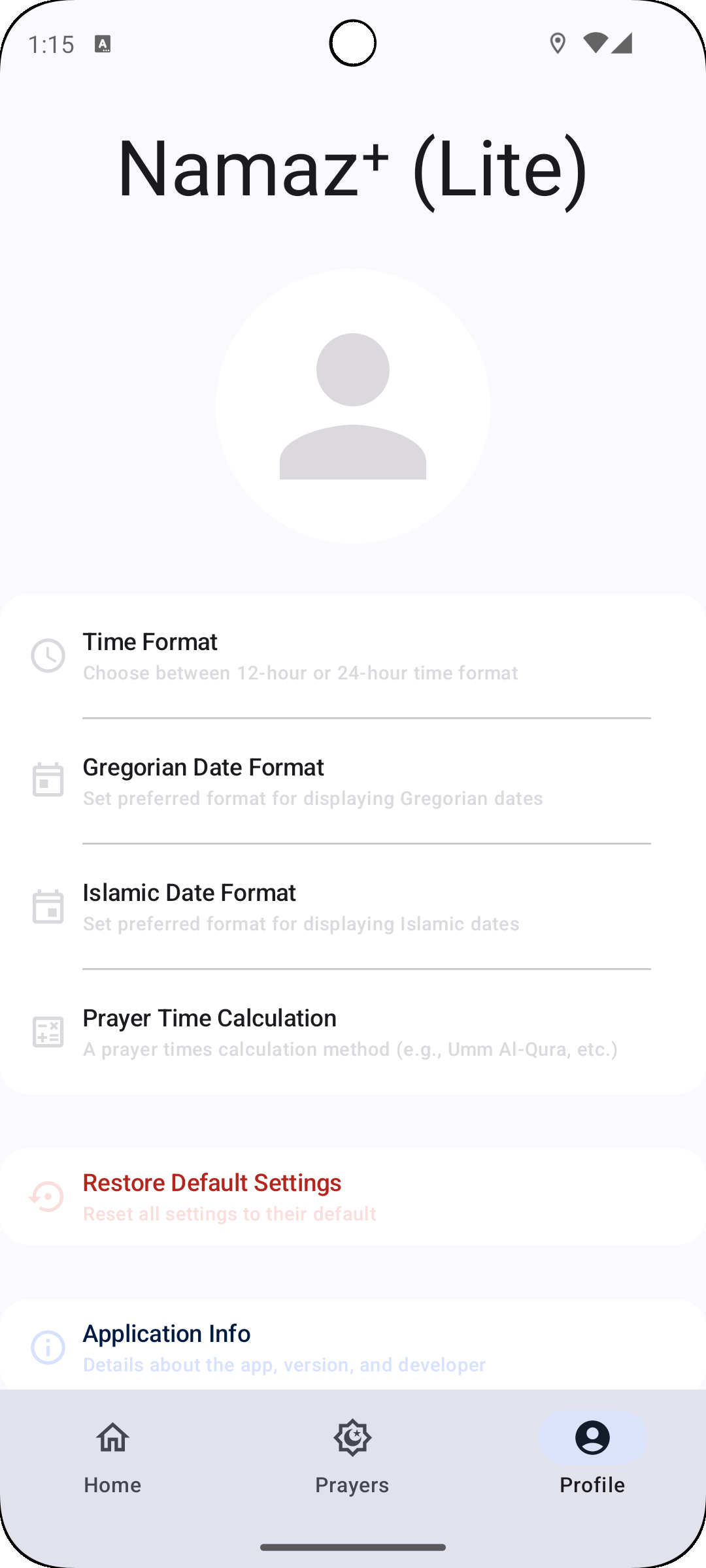This screenshot has width=706, height=1568.
Task: Tap the Prayers crescent star icon
Action: pos(352,1437)
